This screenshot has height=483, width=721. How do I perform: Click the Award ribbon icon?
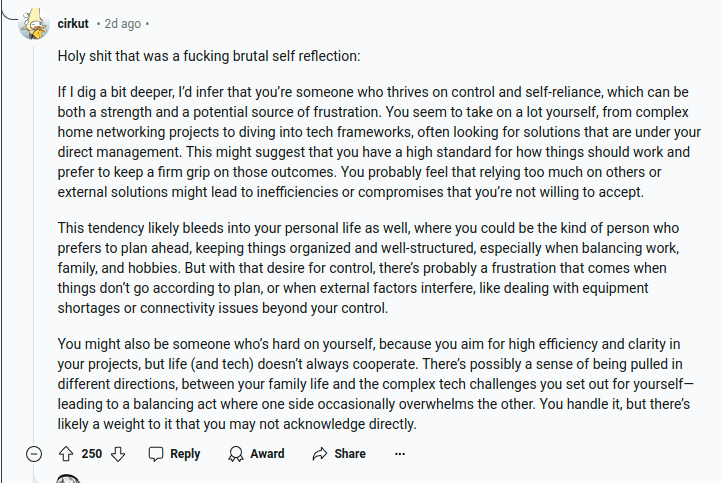click(236, 454)
